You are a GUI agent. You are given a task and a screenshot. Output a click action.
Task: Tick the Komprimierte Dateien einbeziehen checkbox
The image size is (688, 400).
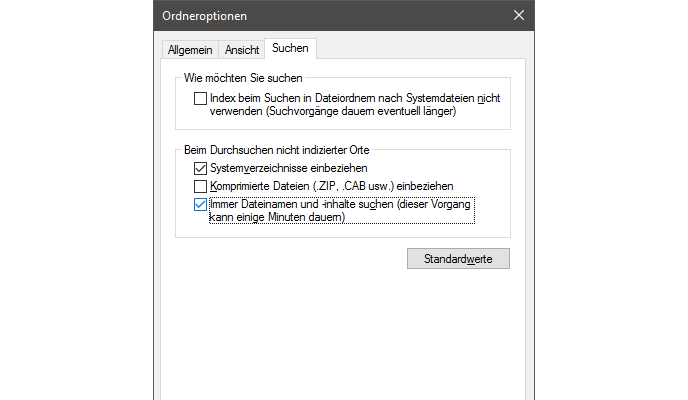click(200, 186)
